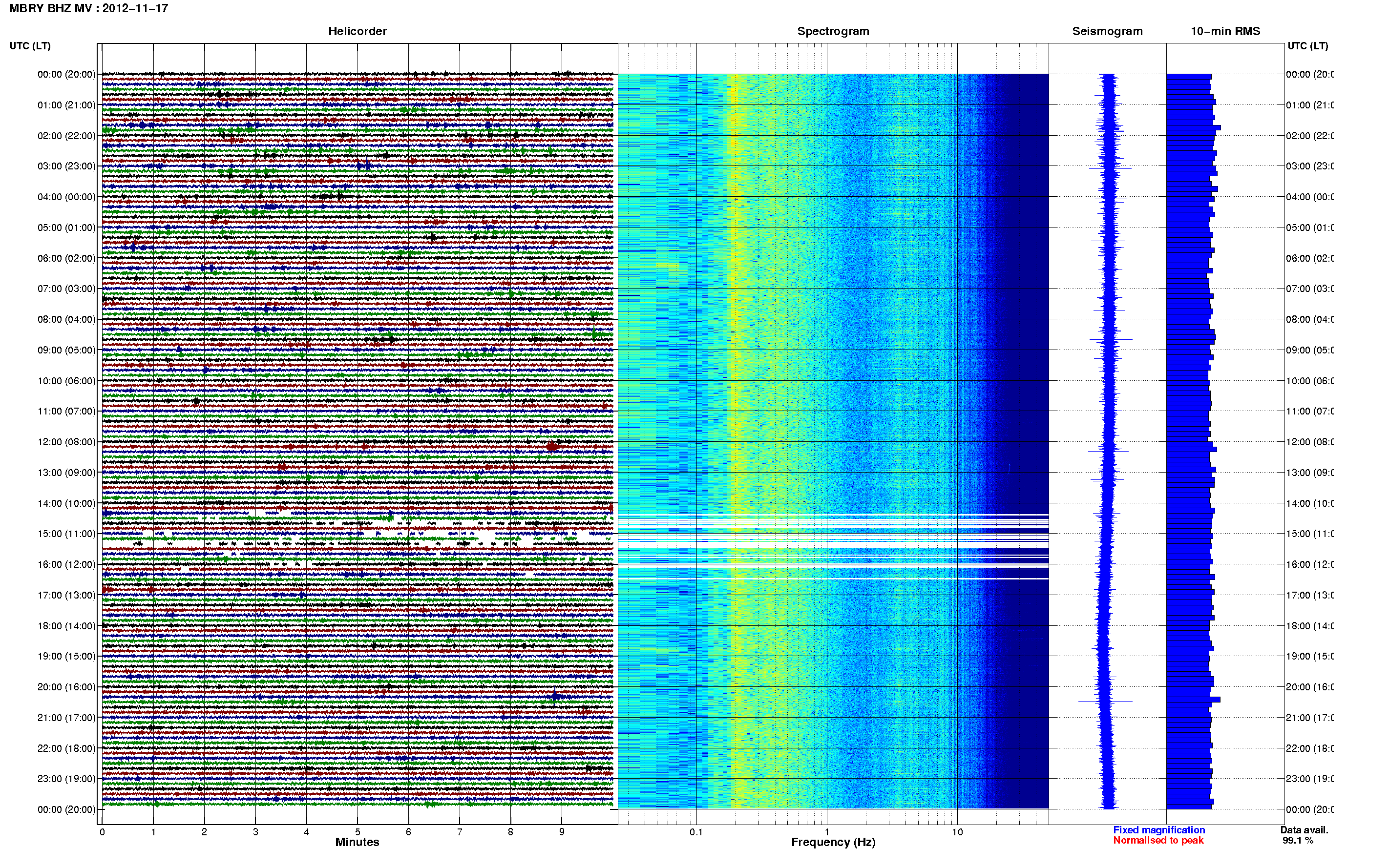The width and height of the screenshot is (1389, 868).
Task: Click the '03:00 (23:00)' left axis label
Action: [x=66, y=166]
